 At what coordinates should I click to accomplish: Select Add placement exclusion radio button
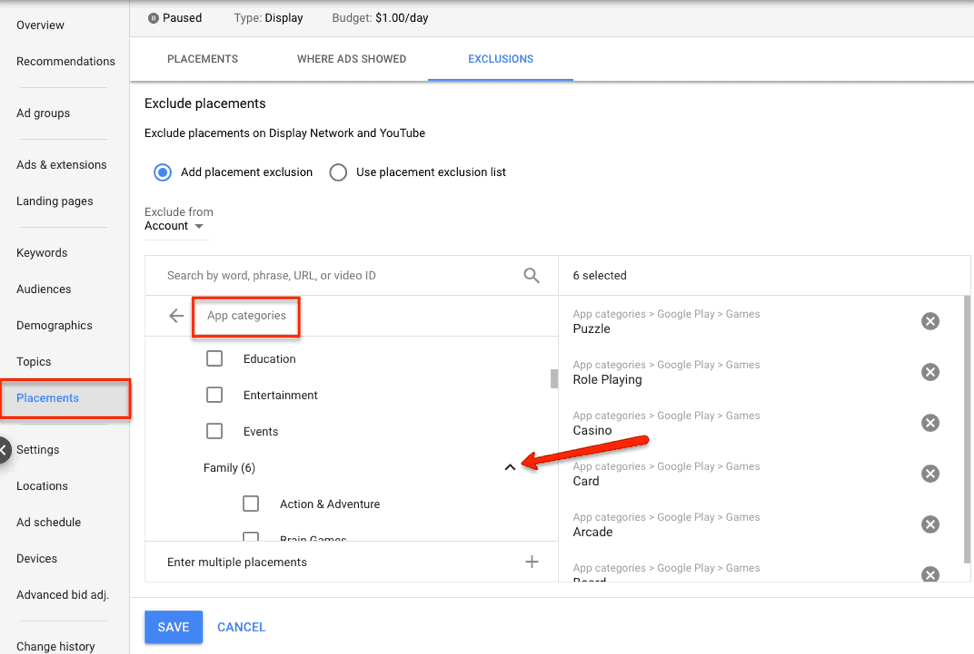pyautogui.click(x=163, y=172)
